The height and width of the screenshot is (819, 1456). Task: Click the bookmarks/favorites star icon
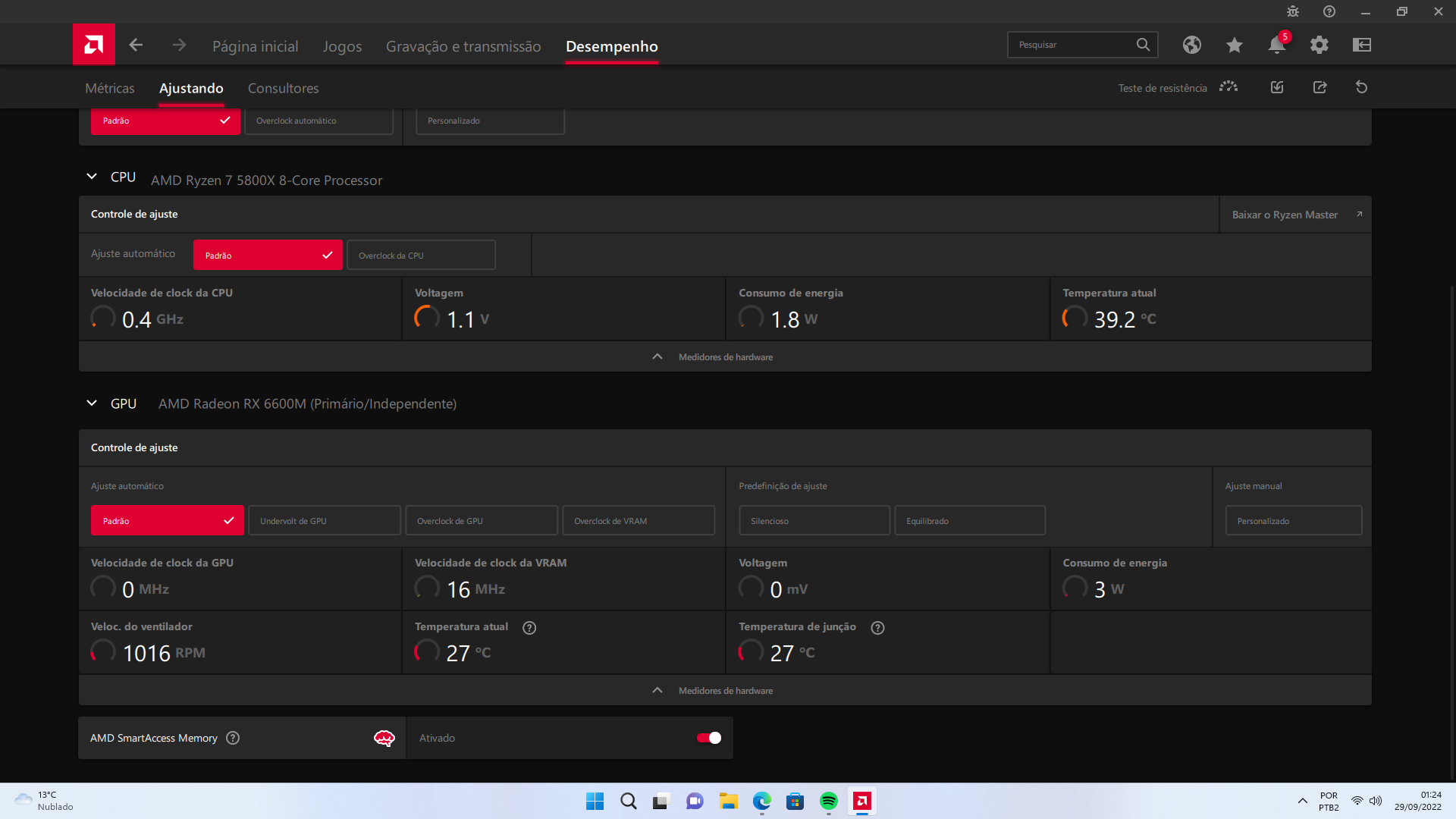point(1234,45)
